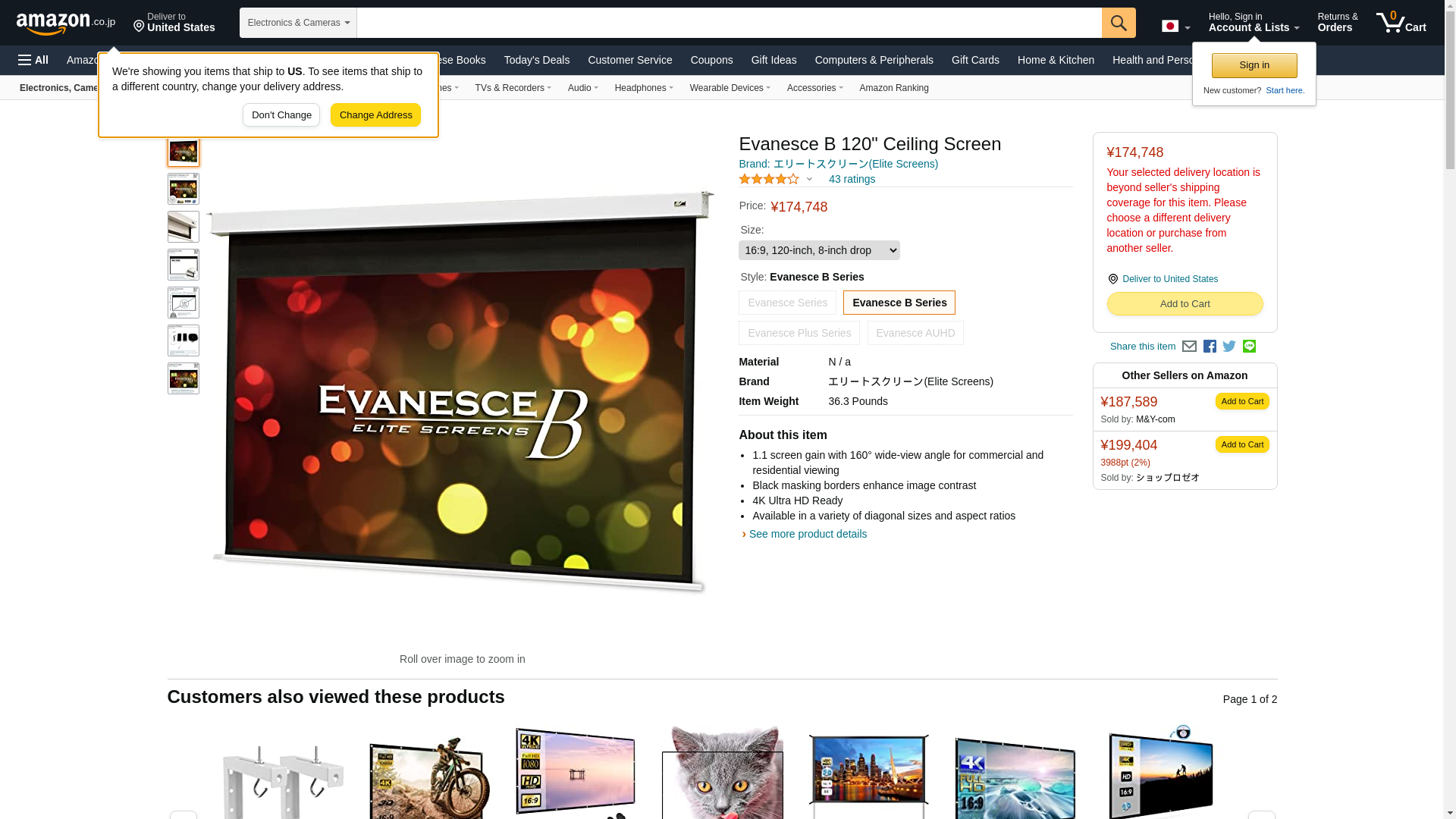Image resolution: width=1456 pixels, height=819 pixels.
Task: Select the Evanesce Series style option
Action: point(787,303)
